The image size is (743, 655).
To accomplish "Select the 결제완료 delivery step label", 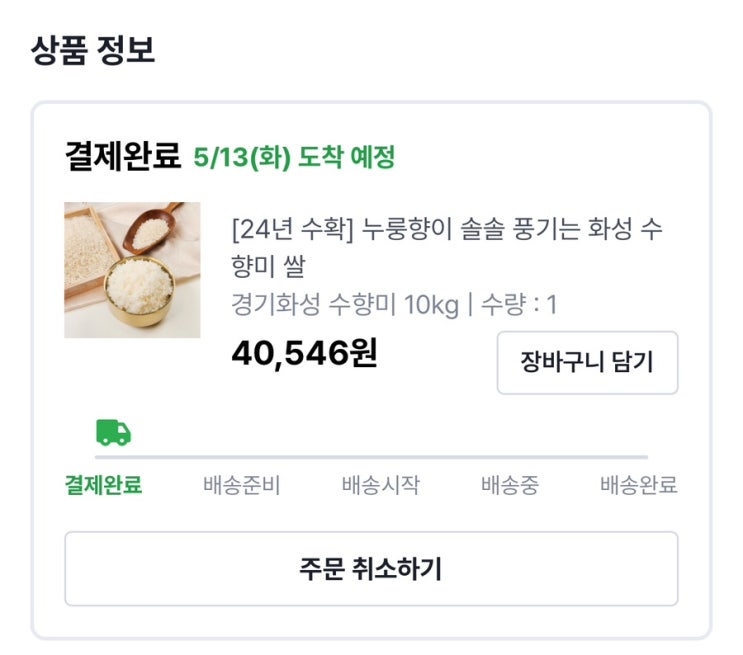I will [103, 486].
